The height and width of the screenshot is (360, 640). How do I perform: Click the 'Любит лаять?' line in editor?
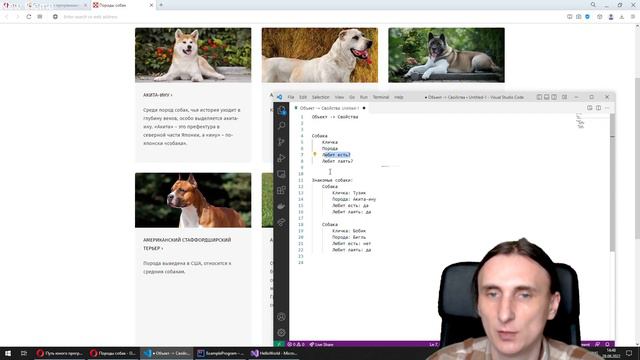tap(338, 161)
